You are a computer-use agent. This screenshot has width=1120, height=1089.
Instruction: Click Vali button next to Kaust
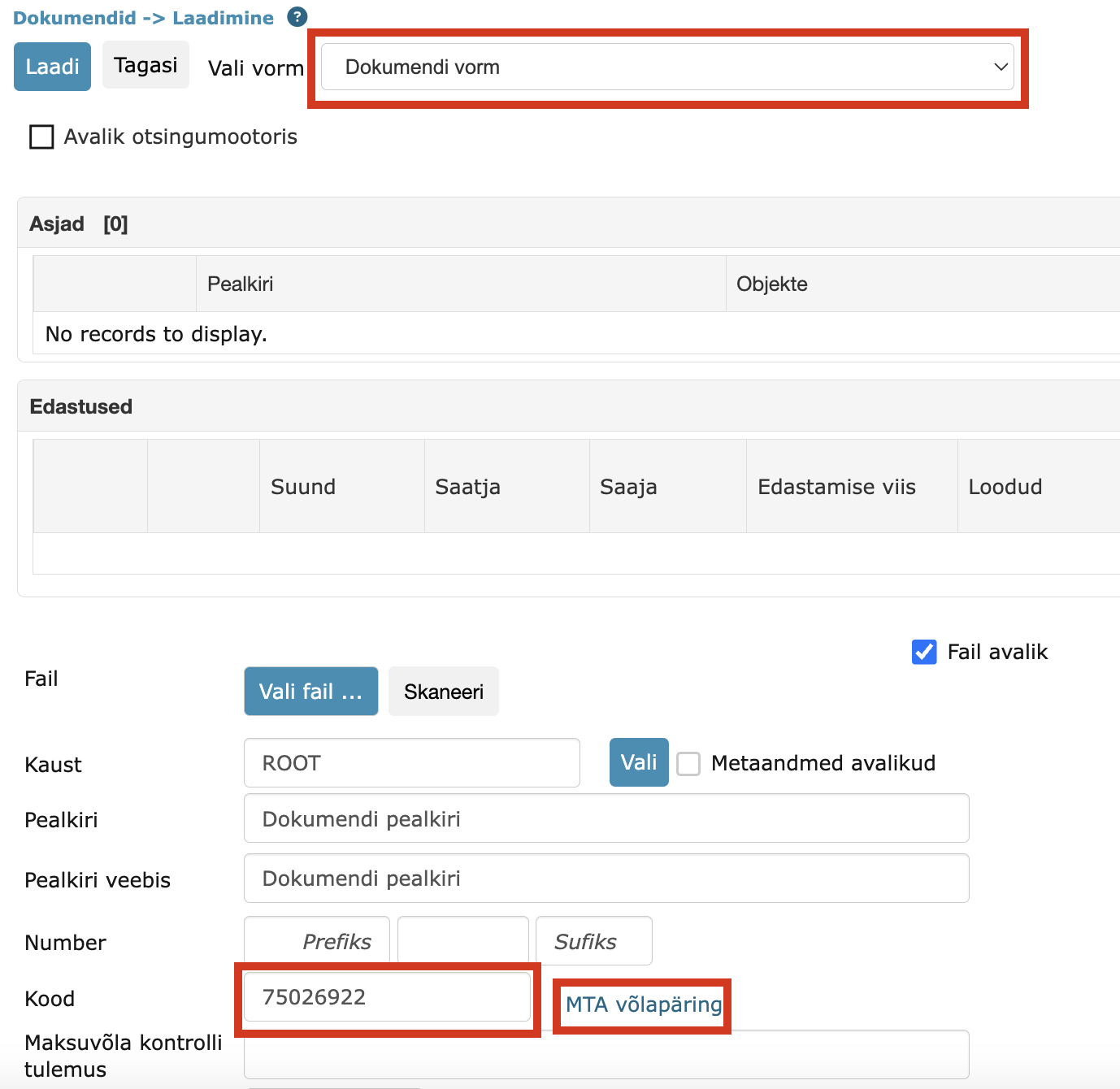coord(639,762)
